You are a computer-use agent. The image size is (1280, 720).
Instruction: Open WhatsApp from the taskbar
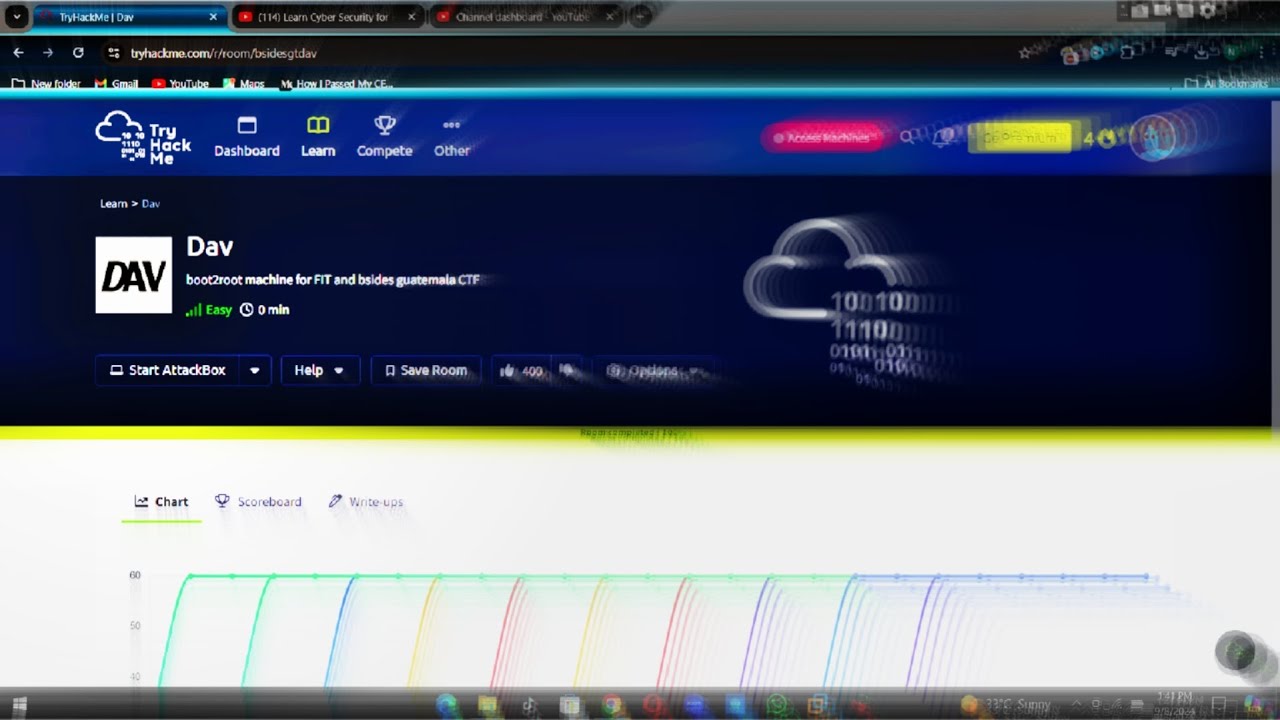click(x=775, y=705)
